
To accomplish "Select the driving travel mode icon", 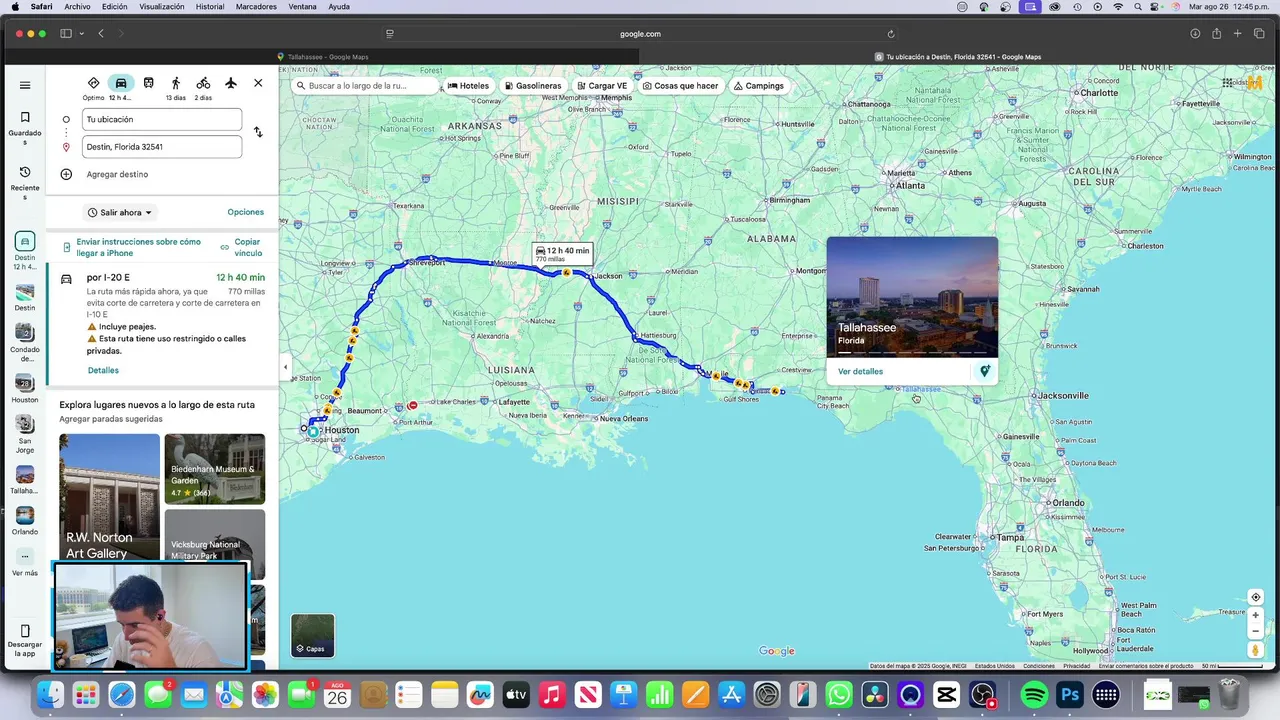I will click(121, 83).
